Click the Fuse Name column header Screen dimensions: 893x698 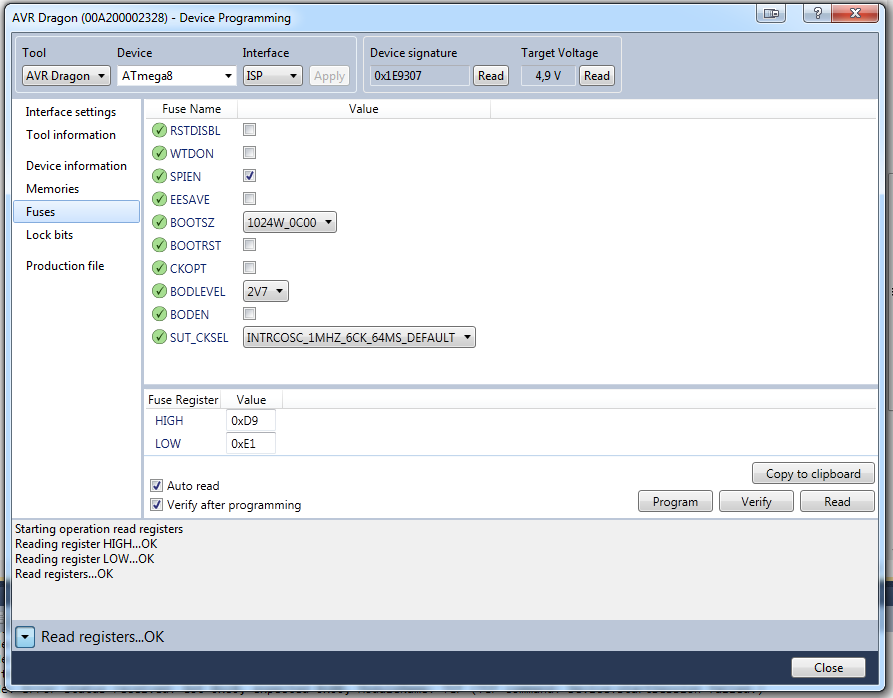(x=191, y=109)
